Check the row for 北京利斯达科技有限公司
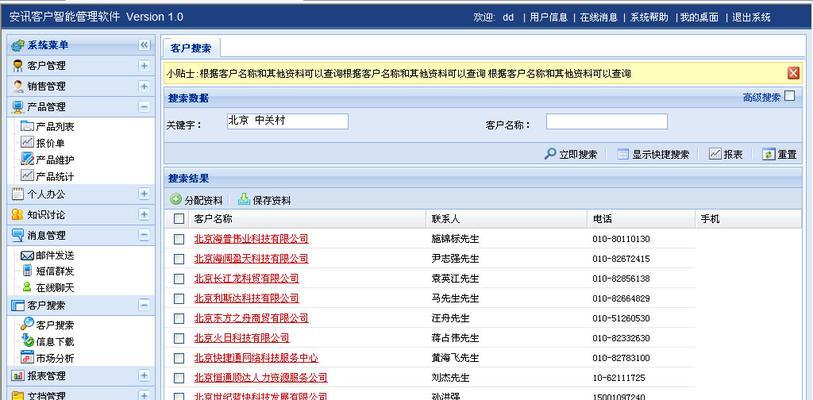 tap(179, 298)
